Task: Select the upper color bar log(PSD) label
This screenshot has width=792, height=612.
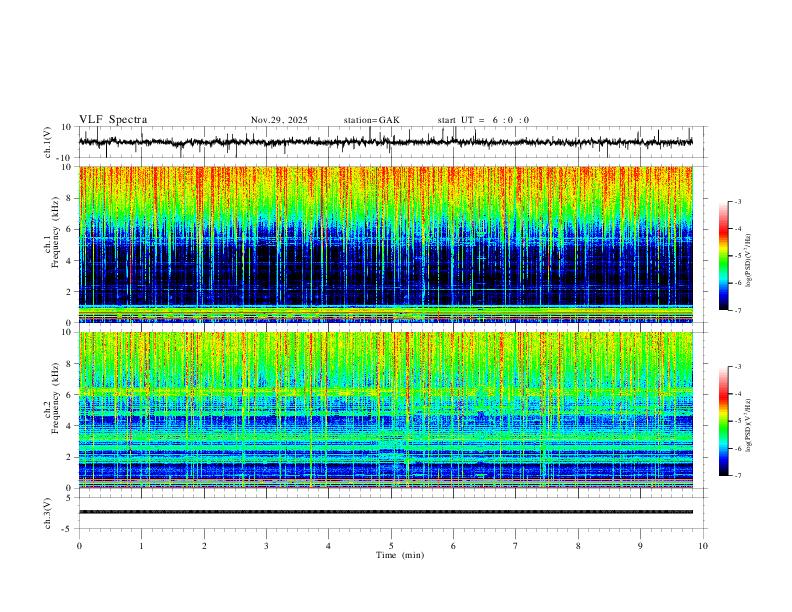Action: (x=748, y=261)
